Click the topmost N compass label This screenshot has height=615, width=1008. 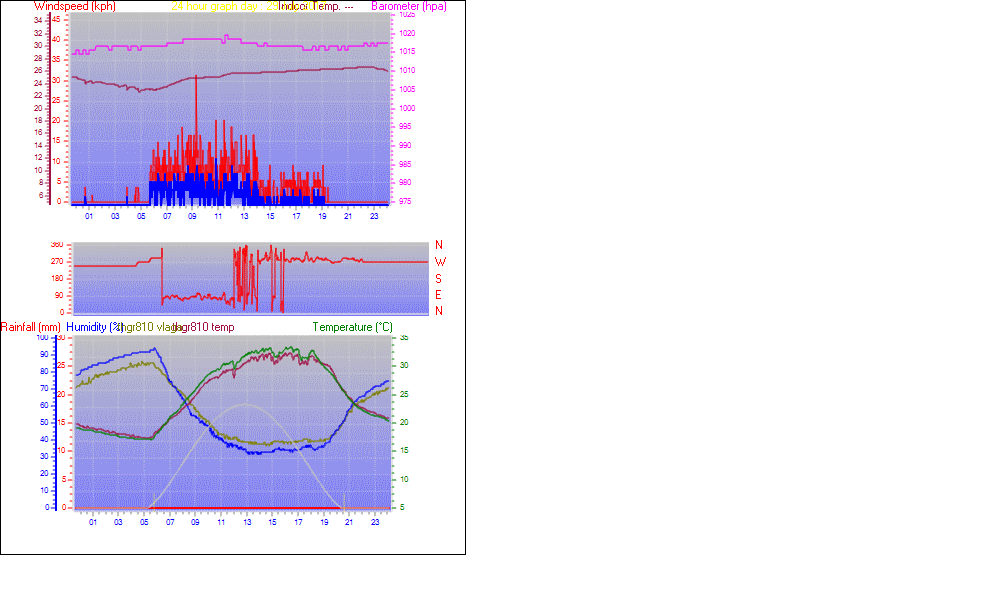tap(439, 245)
